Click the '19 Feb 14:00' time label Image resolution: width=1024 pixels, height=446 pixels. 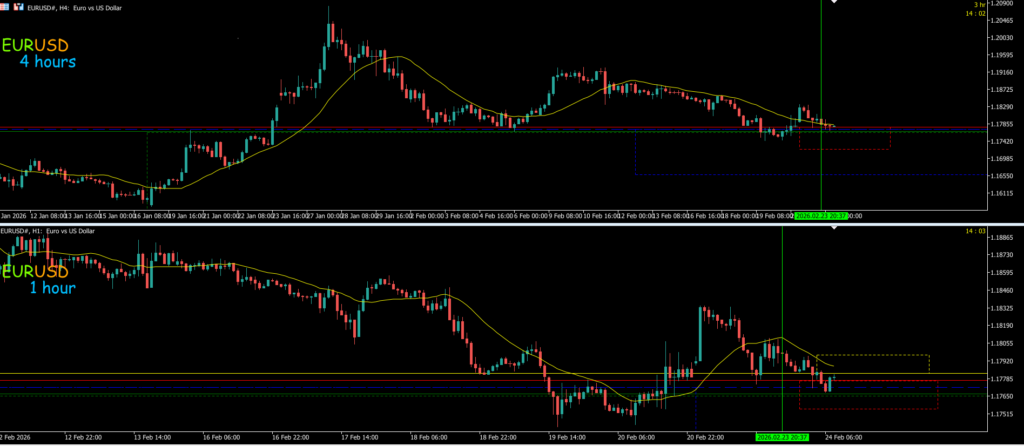(x=567, y=437)
